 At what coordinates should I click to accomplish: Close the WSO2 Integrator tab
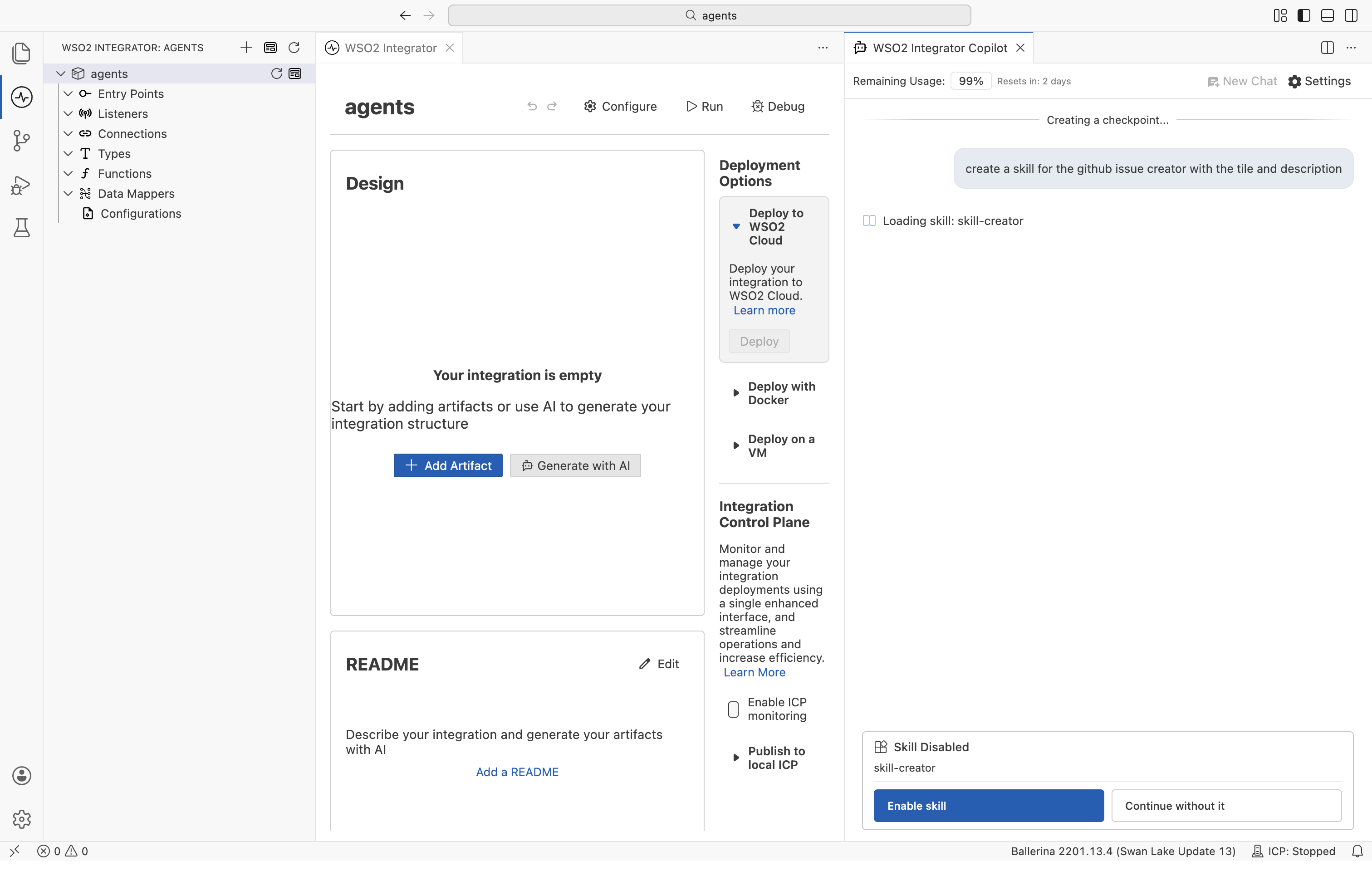point(450,48)
